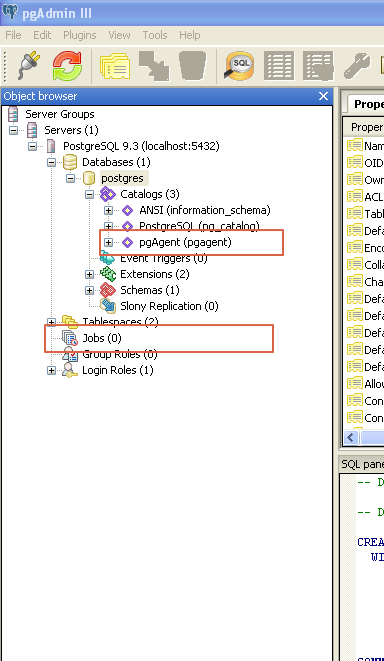This screenshot has width=384, height=661.
Task: Open the Tools menu
Action: click(x=155, y=35)
